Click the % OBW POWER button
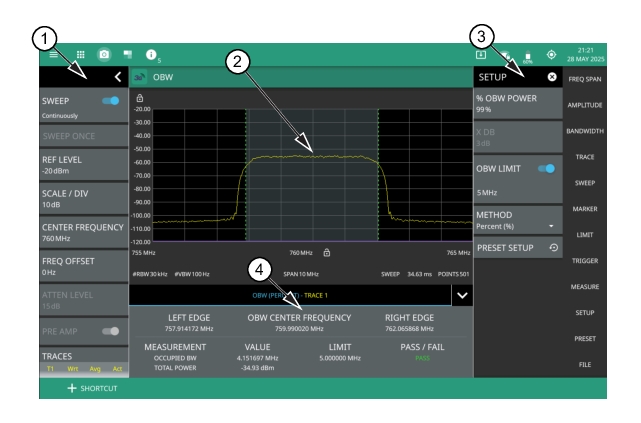Image resolution: width=641 pixels, height=423 pixels. (515, 103)
